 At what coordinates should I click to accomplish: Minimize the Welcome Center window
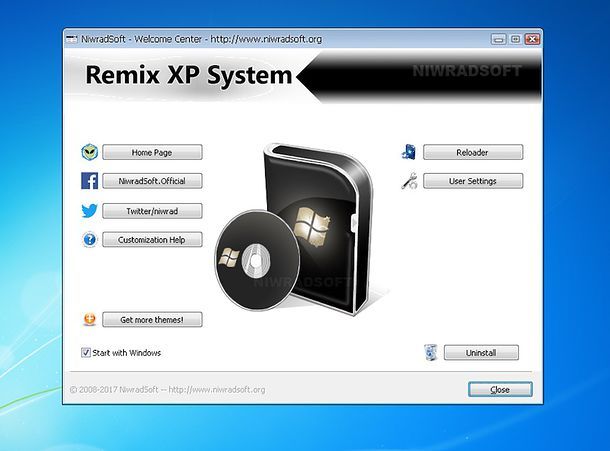pyautogui.click(x=498, y=39)
